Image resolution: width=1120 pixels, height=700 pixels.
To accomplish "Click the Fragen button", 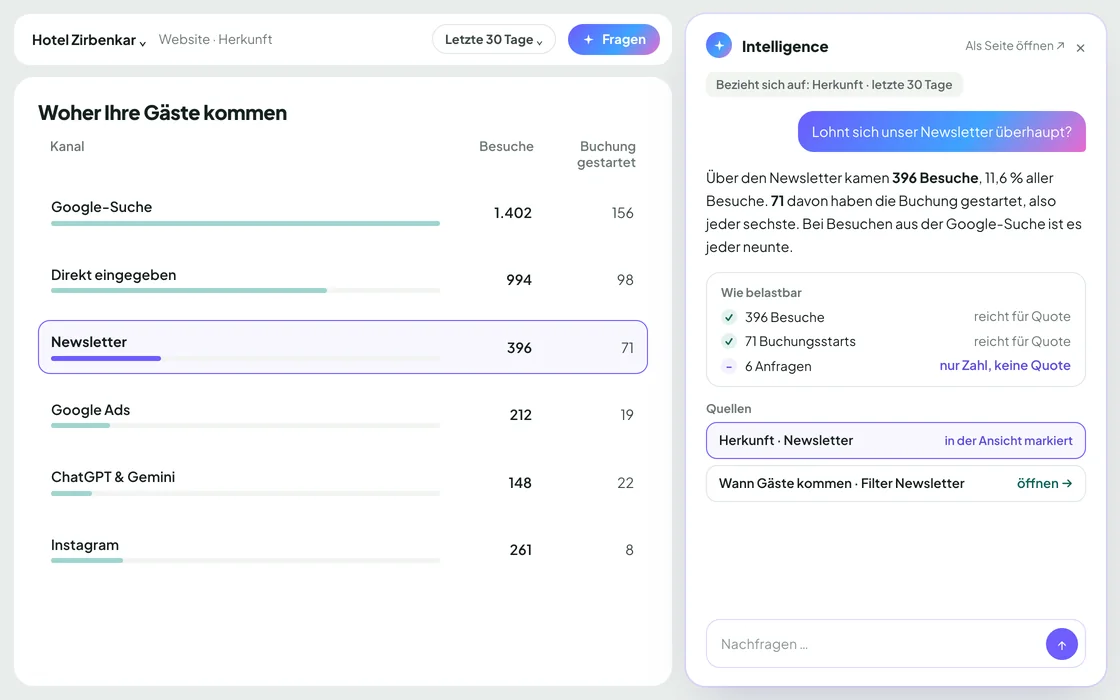I will (x=614, y=39).
